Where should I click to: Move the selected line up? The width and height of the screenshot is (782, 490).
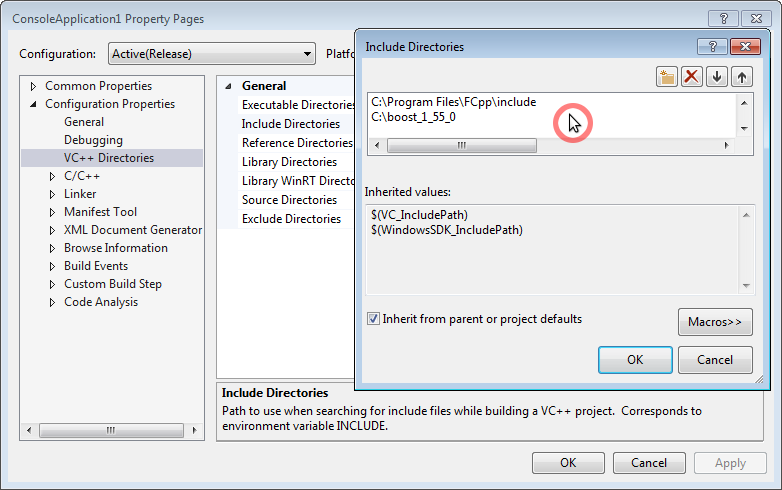pyautogui.click(x=741, y=77)
